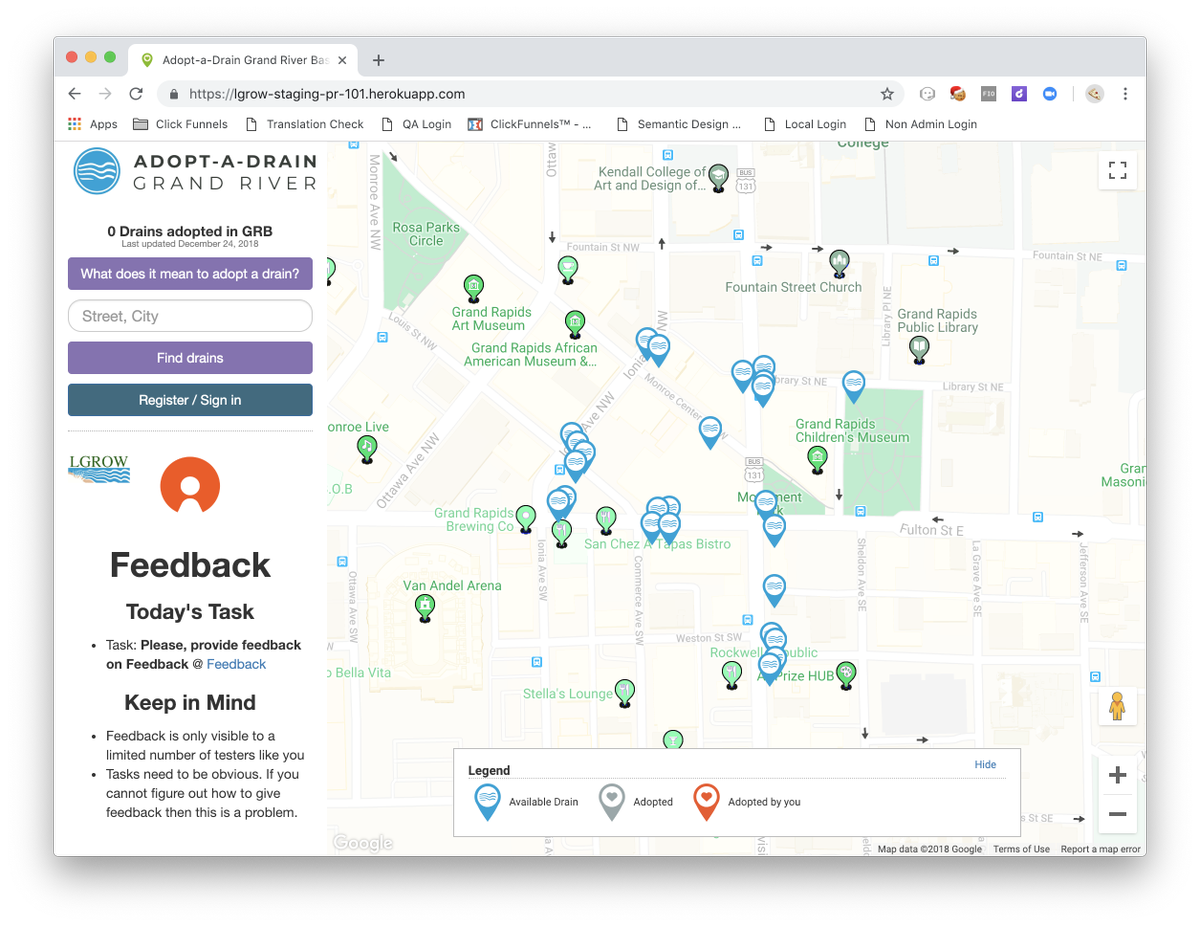1200x927 pixels.
Task: Click the Google logo on the map
Action: click(362, 843)
